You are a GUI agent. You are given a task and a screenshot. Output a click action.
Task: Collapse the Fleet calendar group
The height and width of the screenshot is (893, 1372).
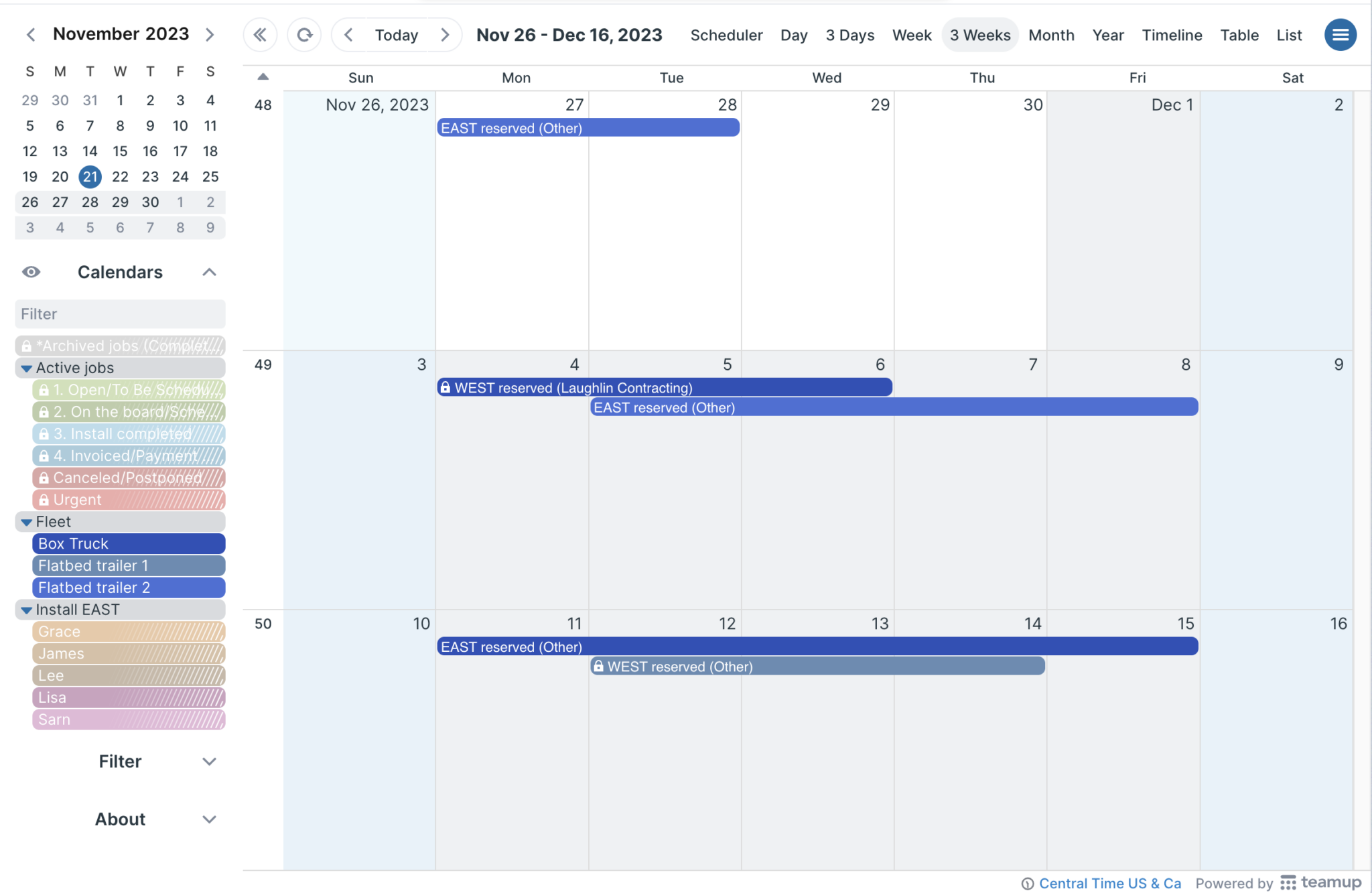pos(26,521)
